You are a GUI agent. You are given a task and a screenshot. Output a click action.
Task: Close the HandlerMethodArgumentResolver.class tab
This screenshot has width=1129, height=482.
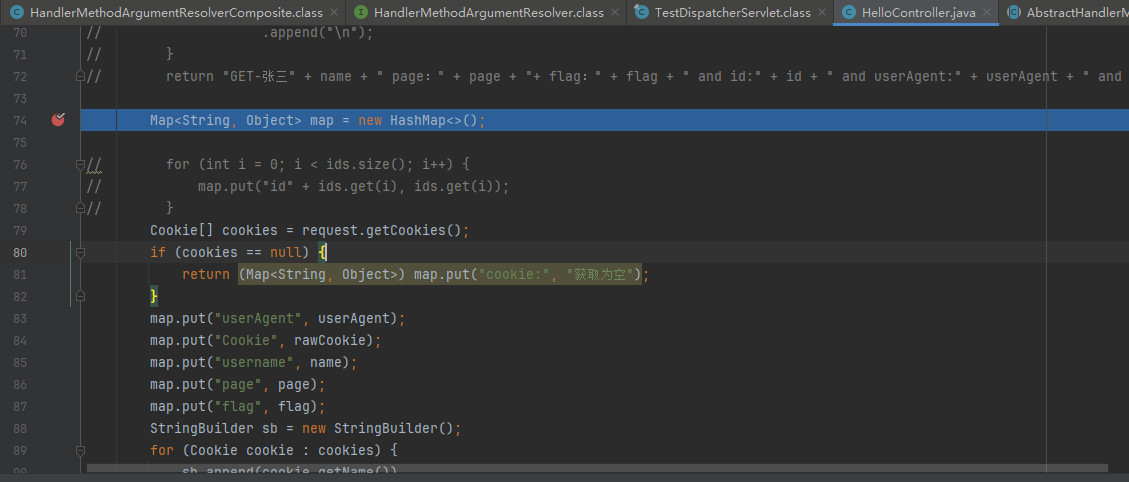[614, 13]
